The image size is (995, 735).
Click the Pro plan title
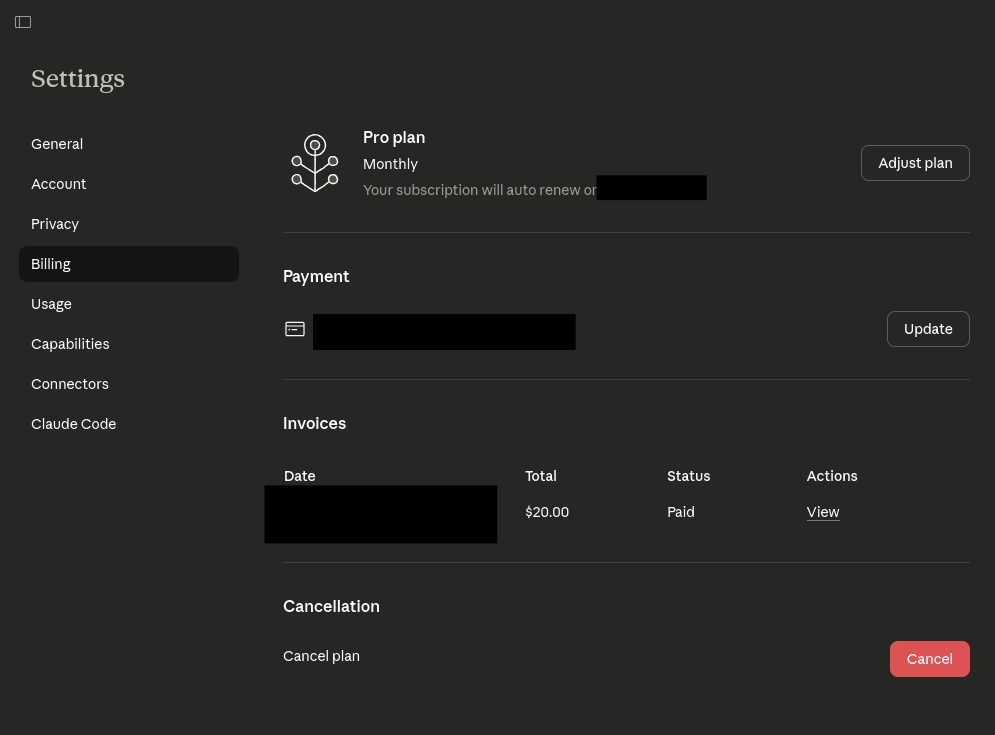394,137
